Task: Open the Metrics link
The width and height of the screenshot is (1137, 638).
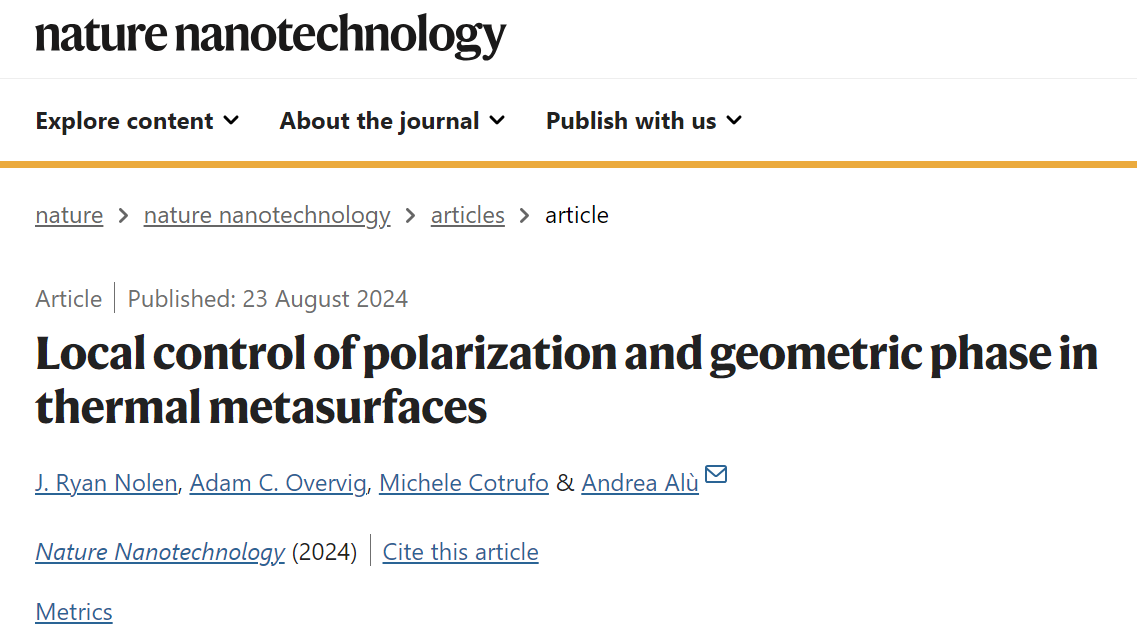Action: (x=74, y=612)
